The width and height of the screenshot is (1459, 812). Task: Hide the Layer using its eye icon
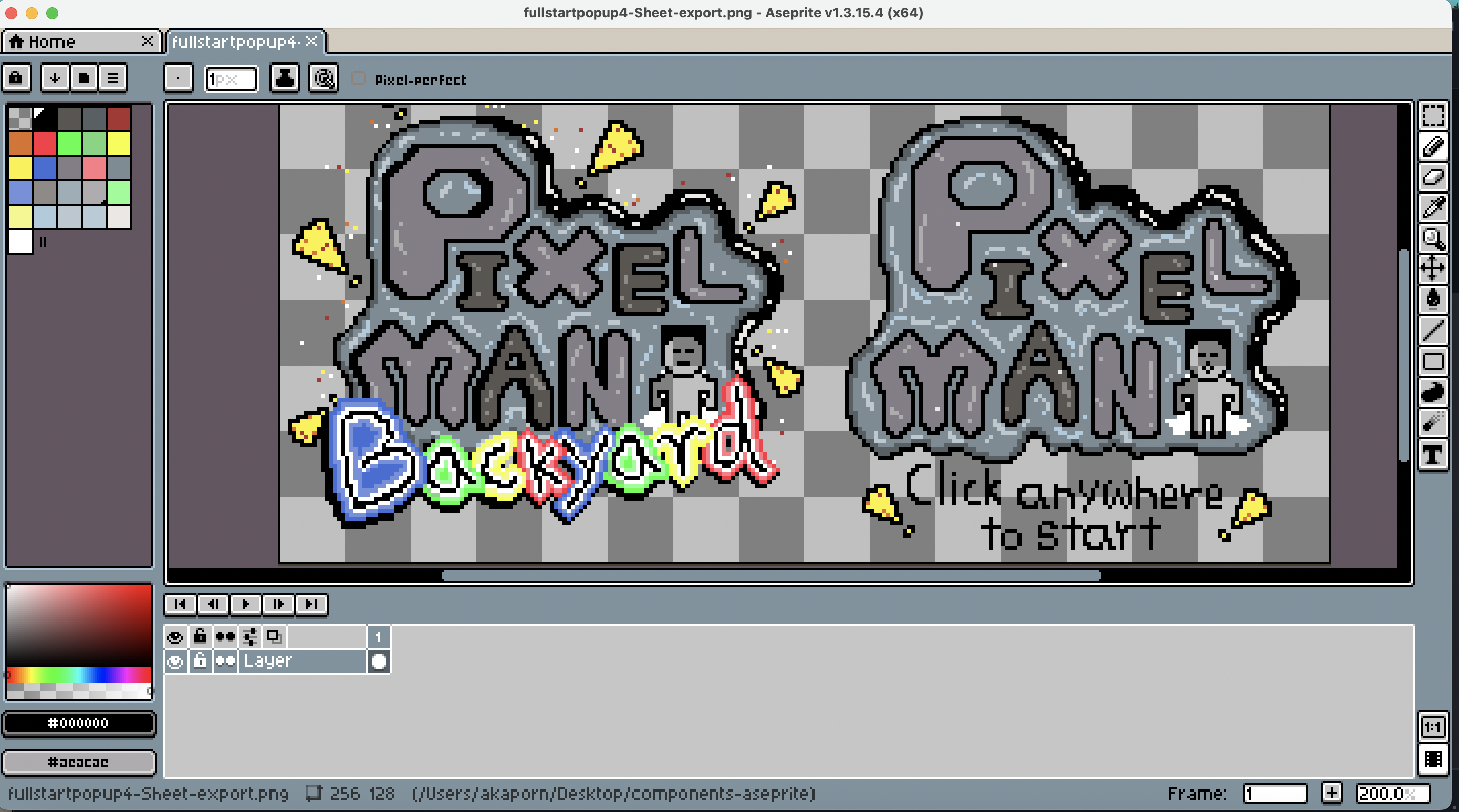point(175,661)
